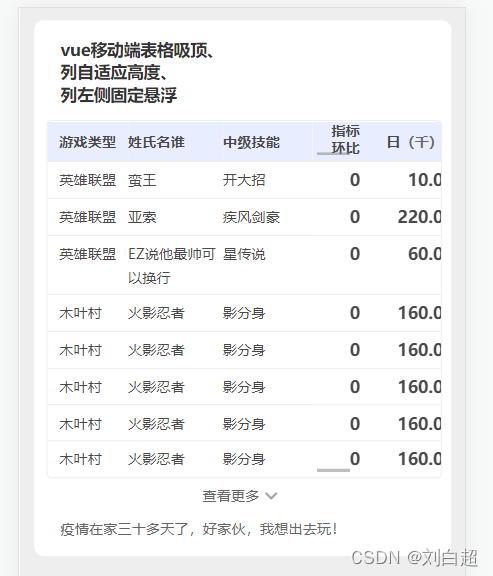Screen dimensions: 493x576
Task: Select the 蛮王 name cell
Action: (x=142, y=180)
